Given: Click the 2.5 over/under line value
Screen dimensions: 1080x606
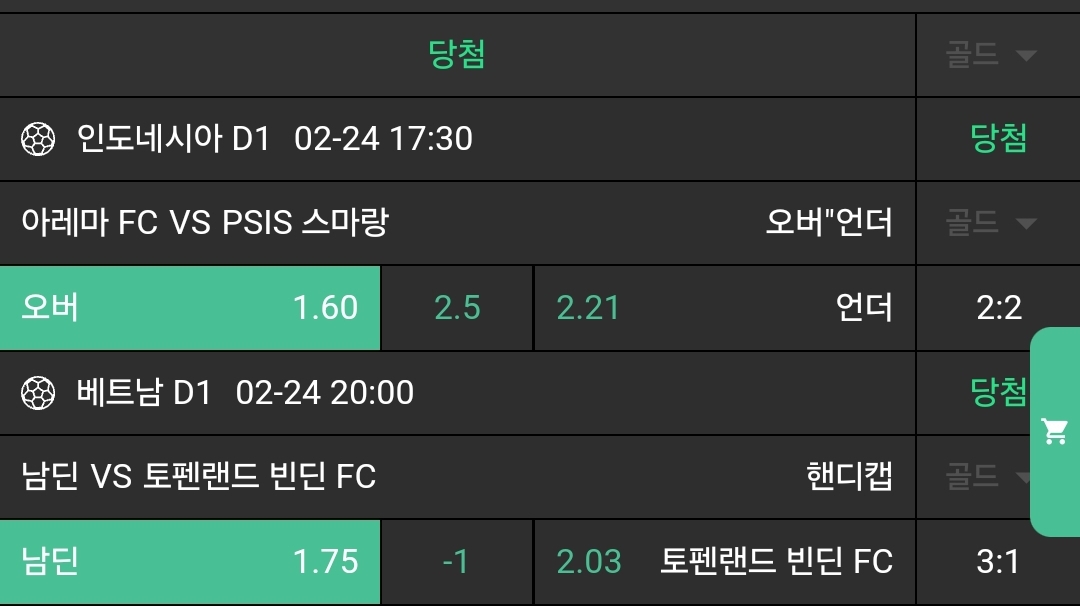Looking at the screenshot, I should pyautogui.click(x=457, y=308).
